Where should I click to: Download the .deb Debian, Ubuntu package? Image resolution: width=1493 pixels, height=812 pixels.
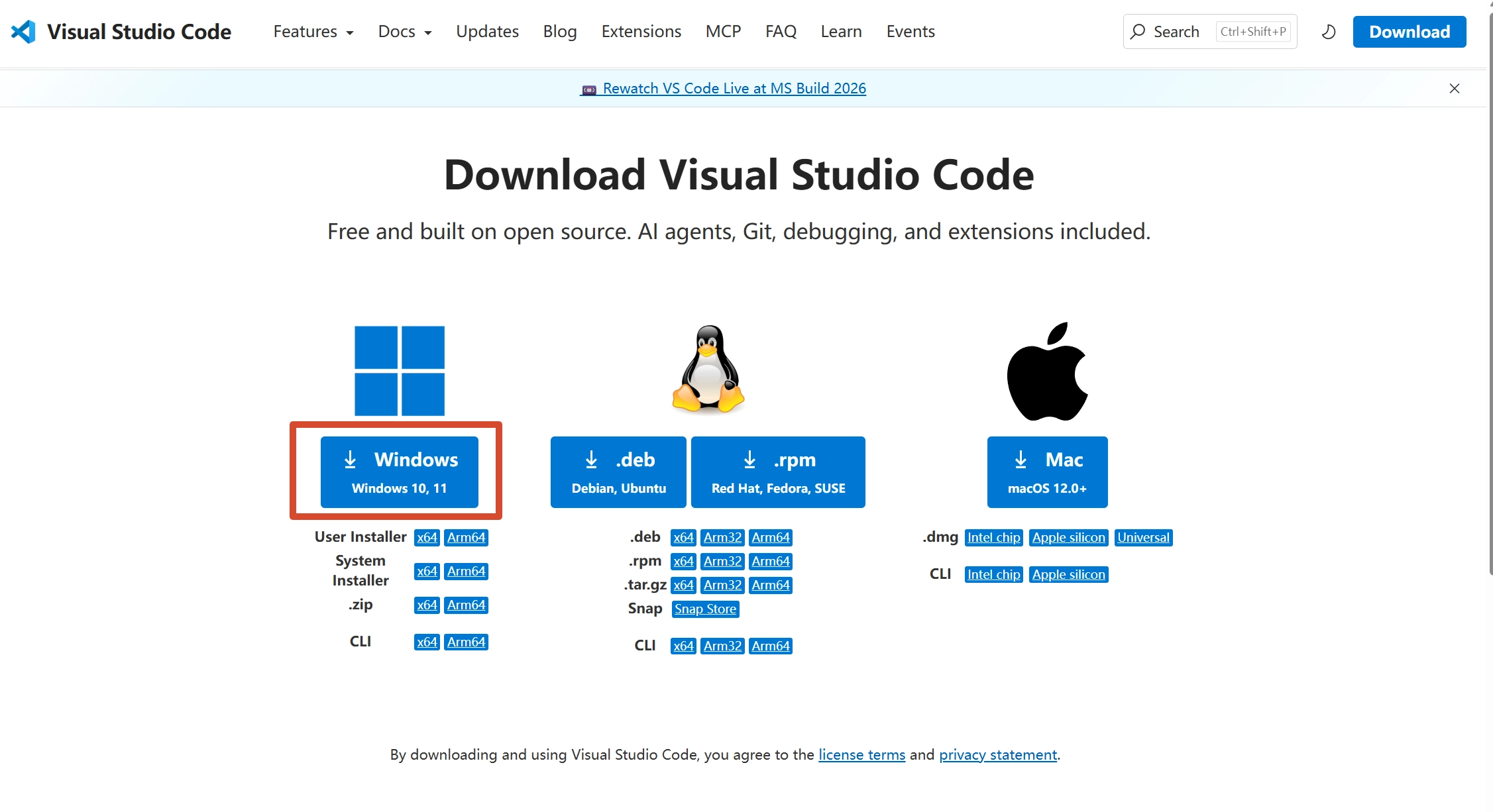pos(618,472)
